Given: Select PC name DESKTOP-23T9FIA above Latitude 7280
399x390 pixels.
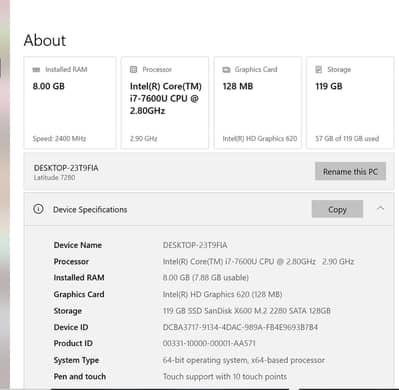Looking at the screenshot, I should (x=66, y=168).
